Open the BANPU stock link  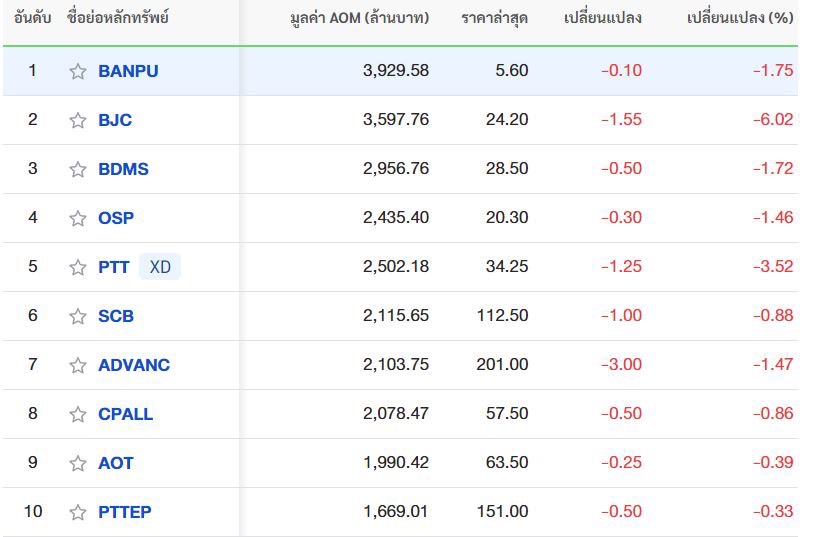[x=128, y=71]
